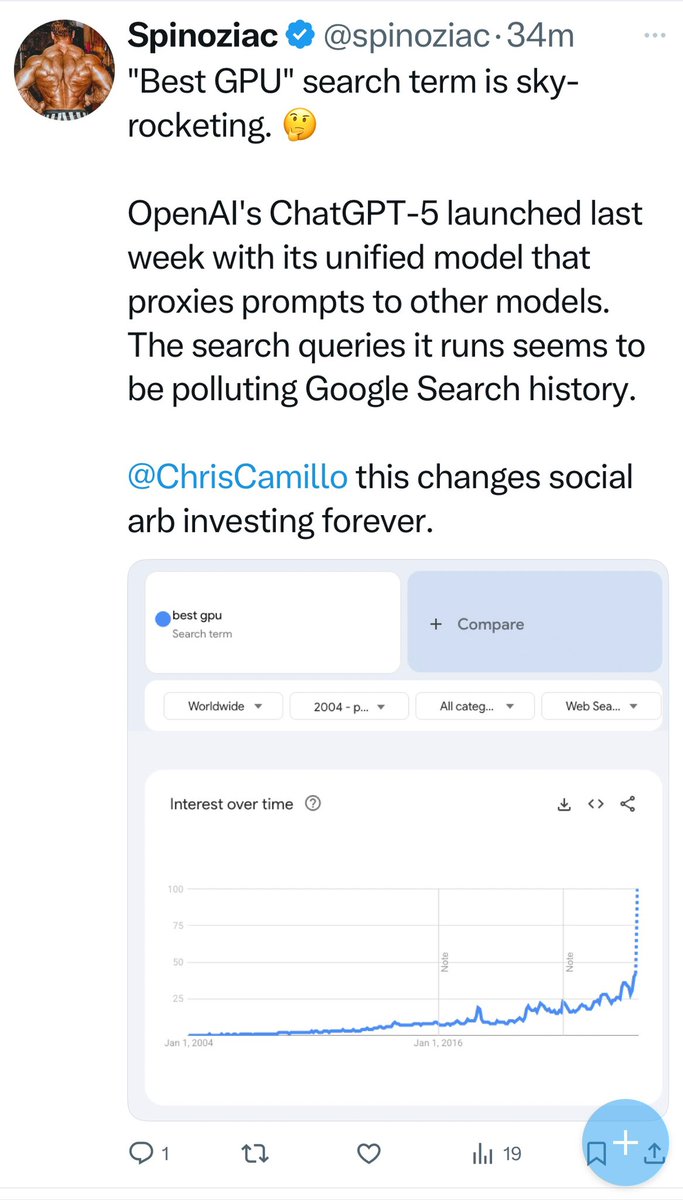Image resolution: width=683 pixels, height=1200 pixels.
Task: Click the Spinoziac display name
Action: pos(202,37)
